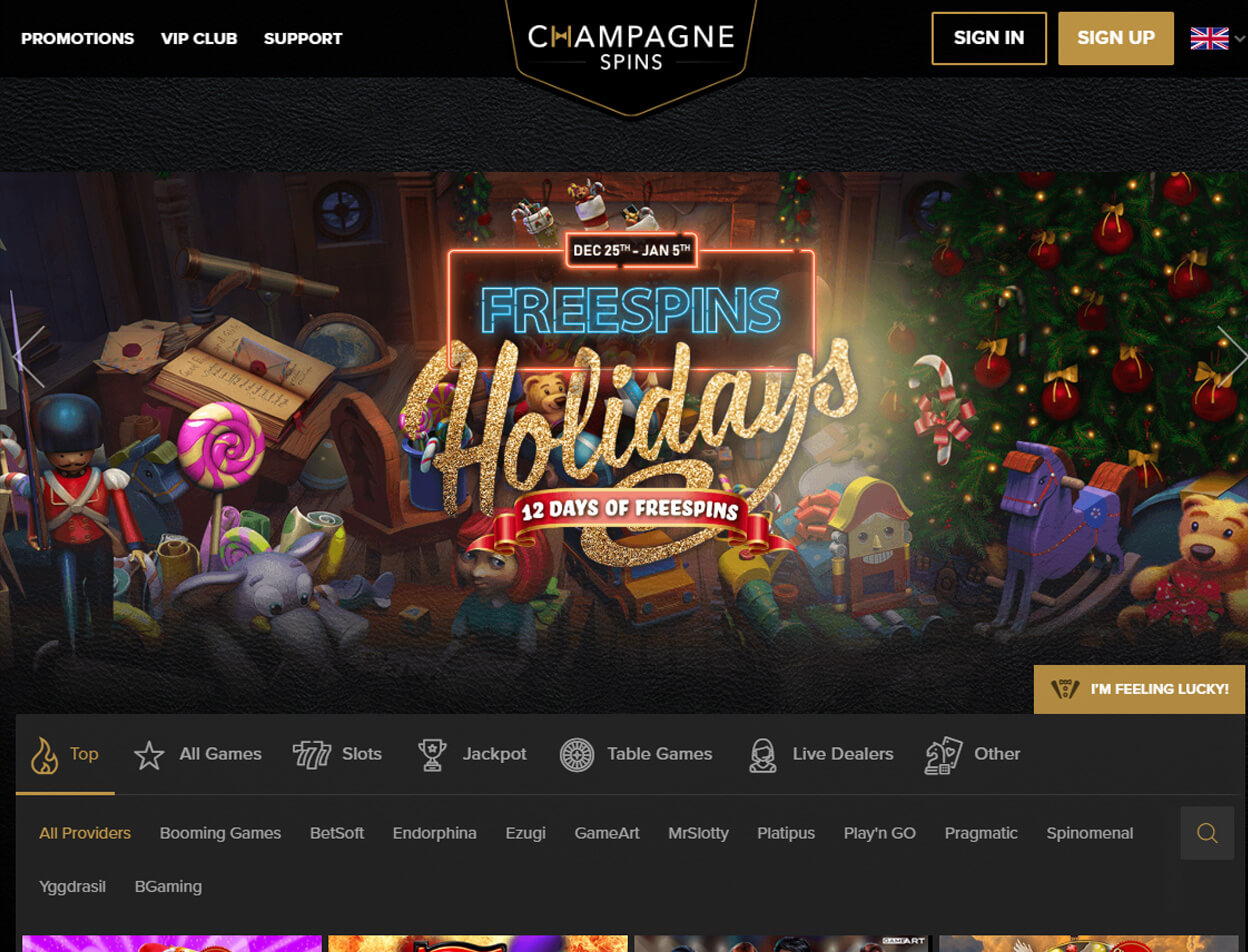This screenshot has width=1248, height=952.
Task: Open the Promotions menu item
Action: coord(77,39)
